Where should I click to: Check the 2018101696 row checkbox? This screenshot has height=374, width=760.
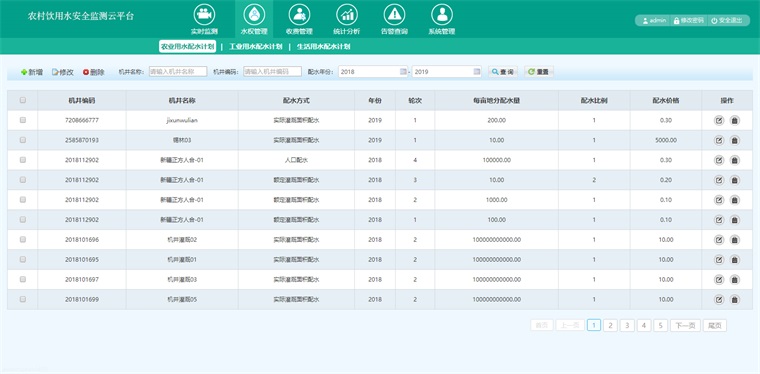point(23,239)
